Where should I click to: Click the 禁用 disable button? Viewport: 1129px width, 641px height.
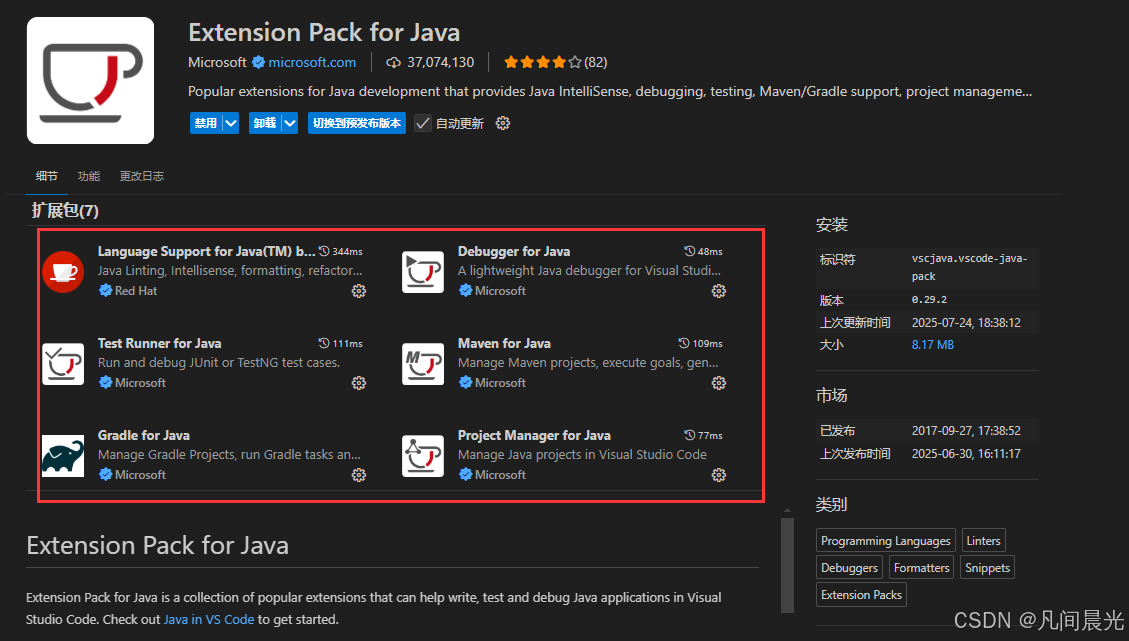(206, 123)
